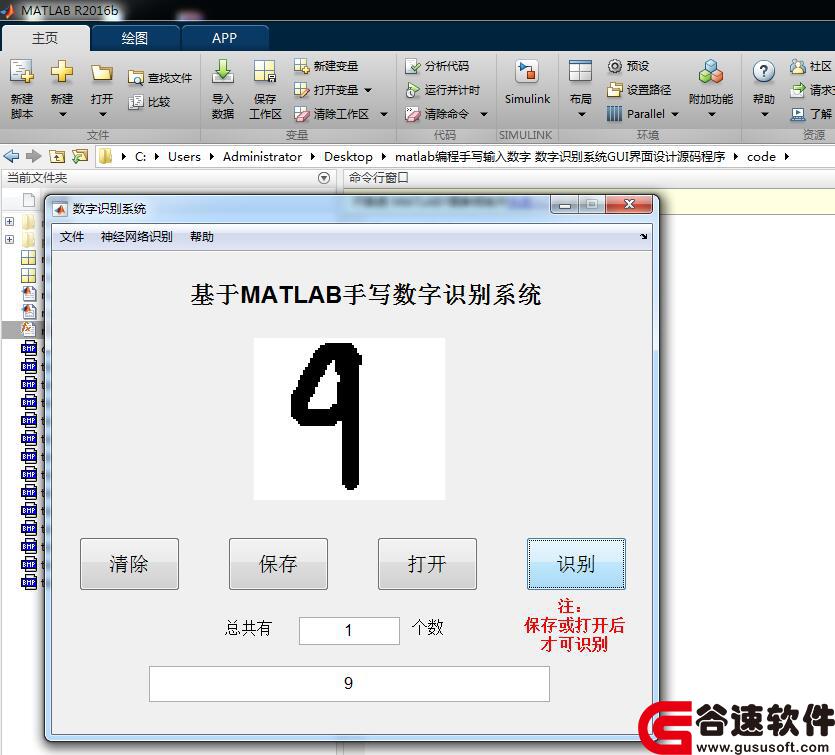Click the total count field showing 1

[349, 631]
